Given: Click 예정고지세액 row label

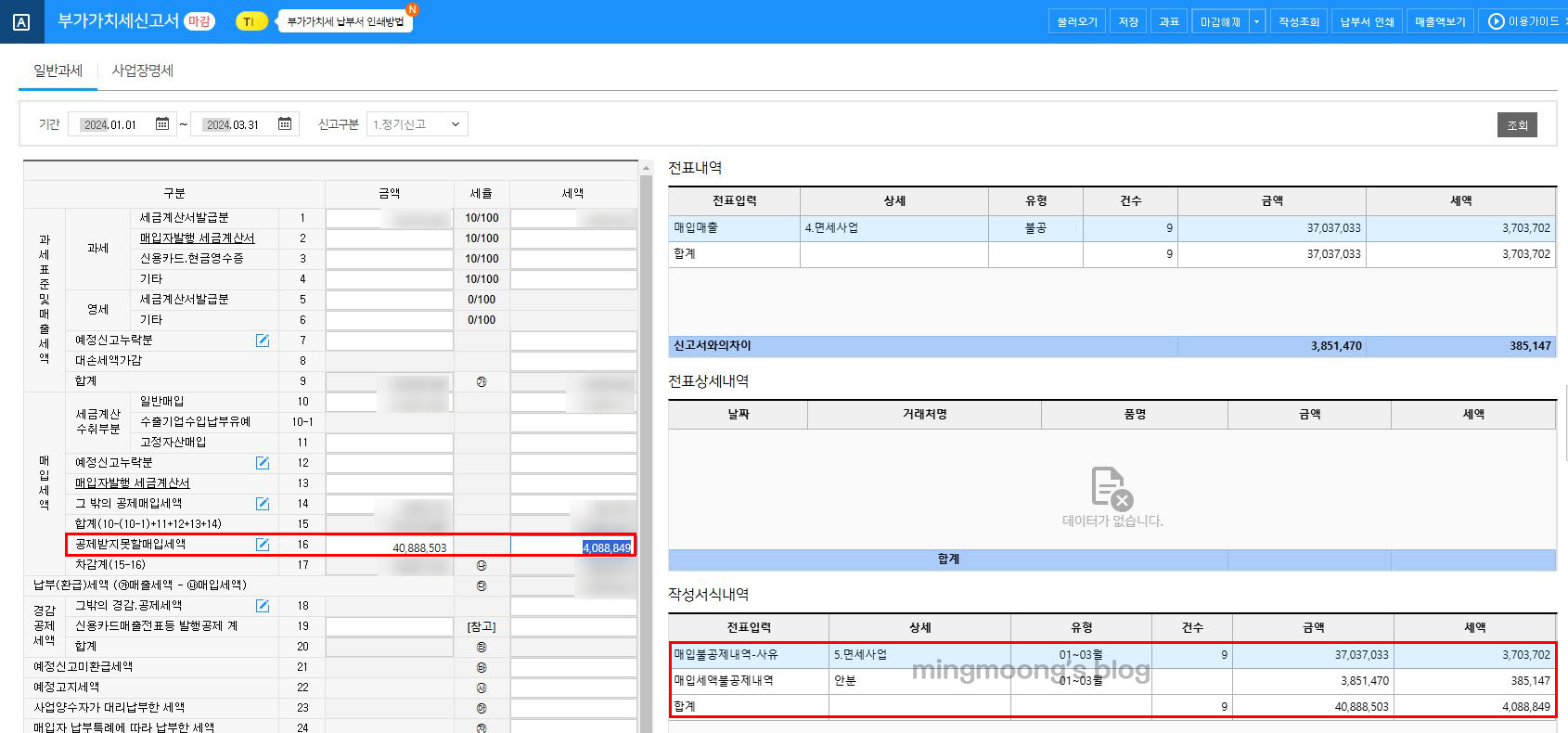Looking at the screenshot, I should (66, 688).
